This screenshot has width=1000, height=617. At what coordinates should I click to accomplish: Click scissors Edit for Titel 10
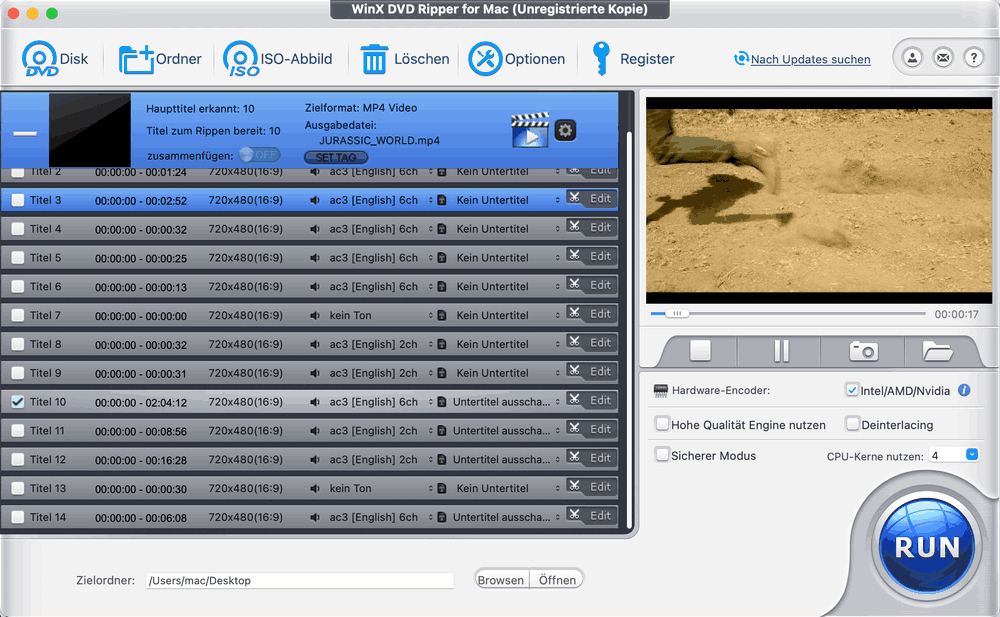[x=591, y=400]
